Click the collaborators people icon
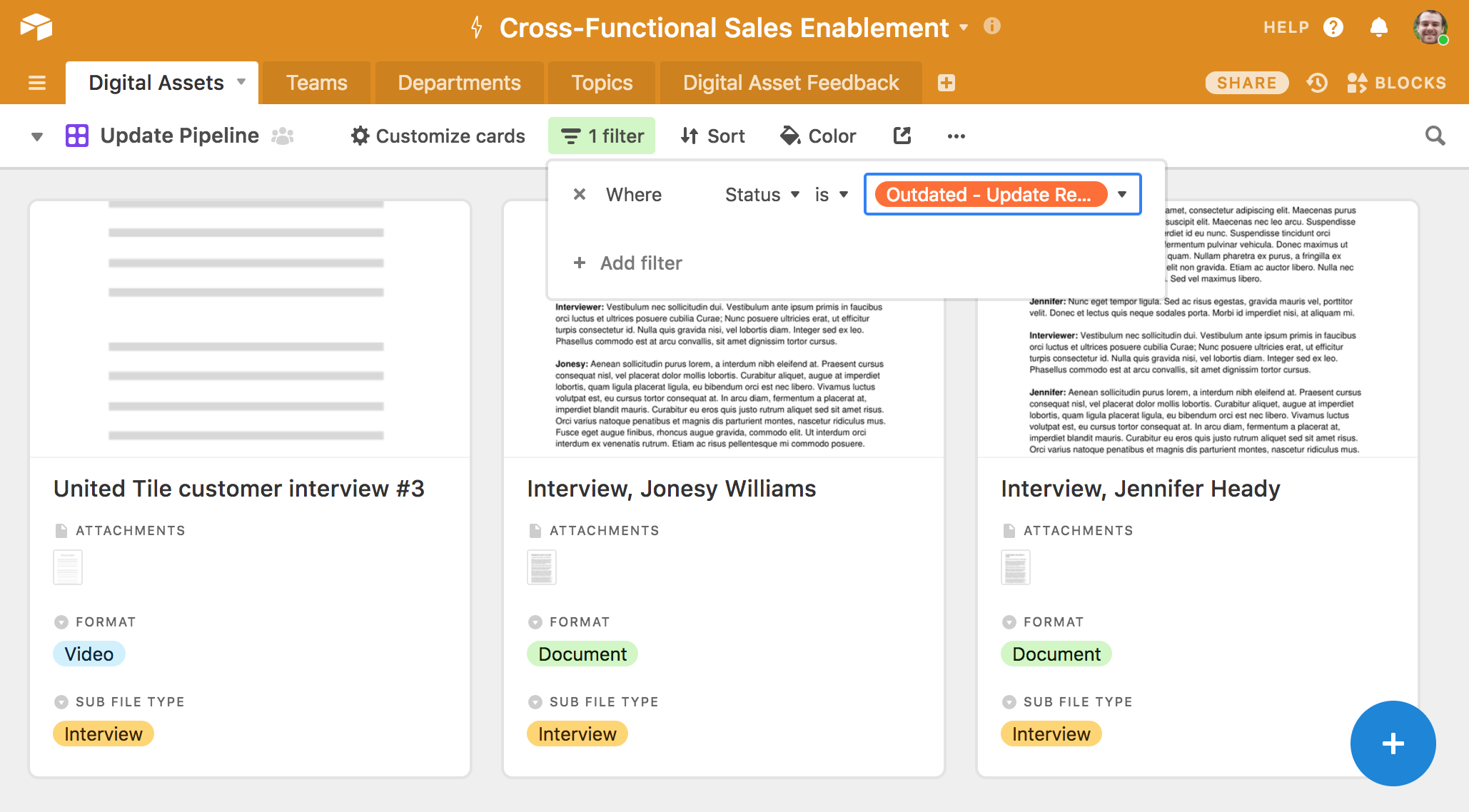This screenshot has height=812, width=1469. (x=283, y=136)
